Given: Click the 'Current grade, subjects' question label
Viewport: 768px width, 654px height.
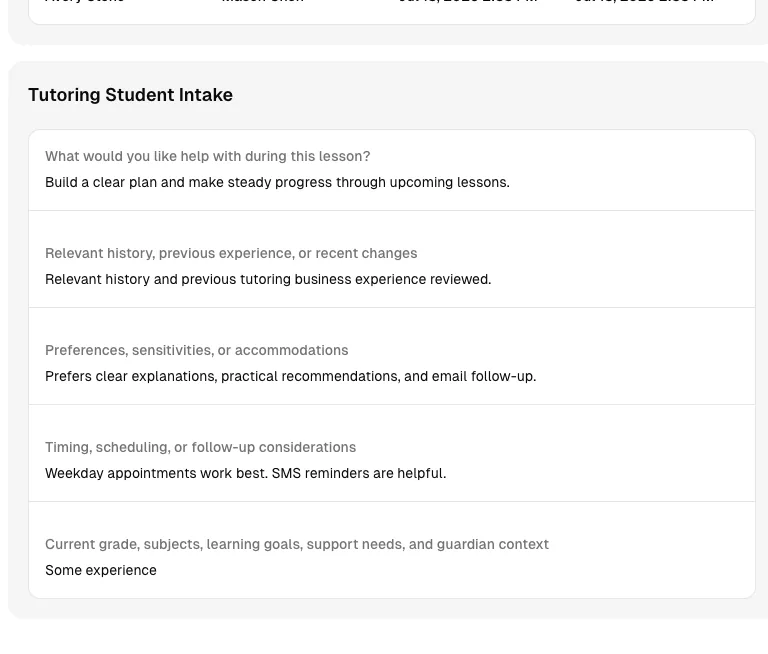Looking at the screenshot, I should tap(297, 544).
